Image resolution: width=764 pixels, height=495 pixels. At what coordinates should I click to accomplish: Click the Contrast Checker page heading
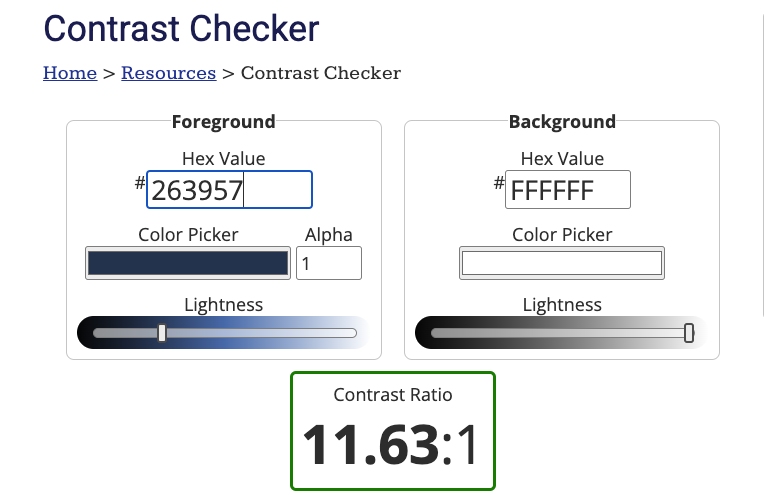point(181,28)
